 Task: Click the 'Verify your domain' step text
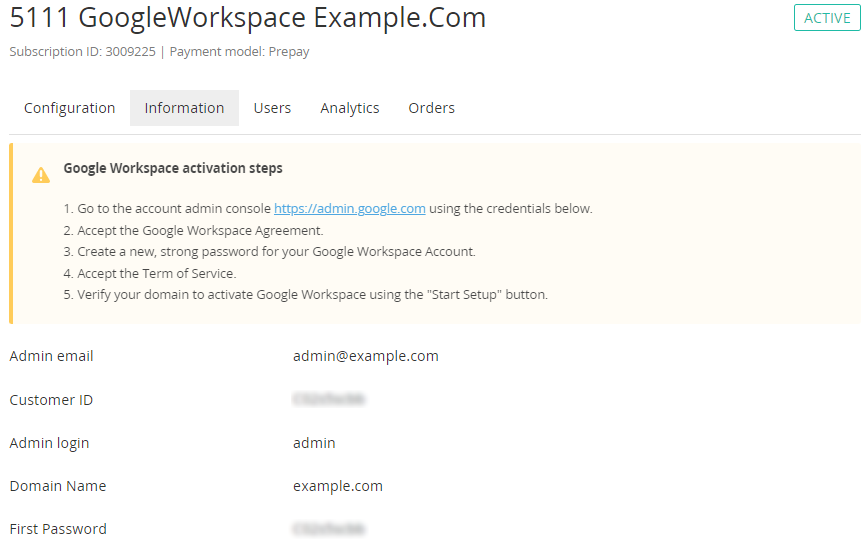[312, 295]
